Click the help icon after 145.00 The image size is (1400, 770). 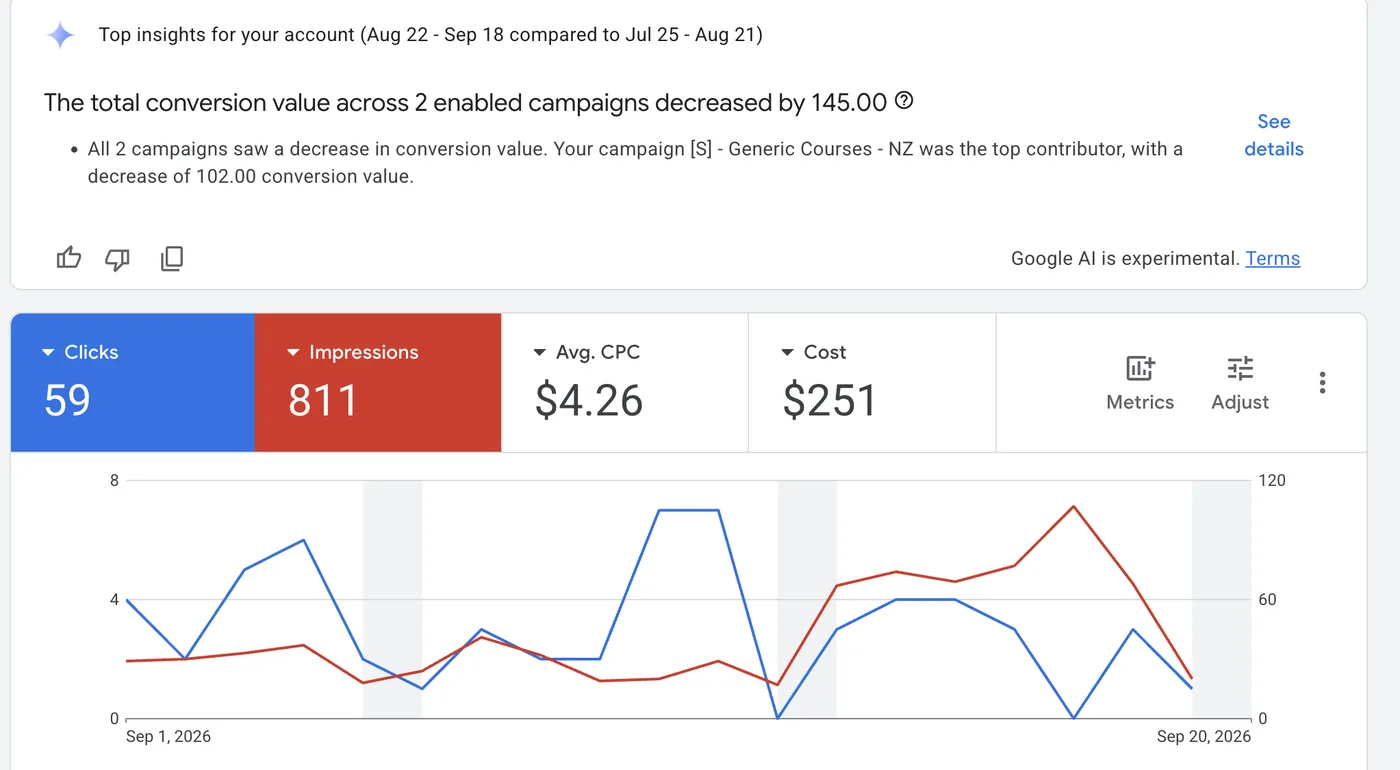[x=904, y=101]
